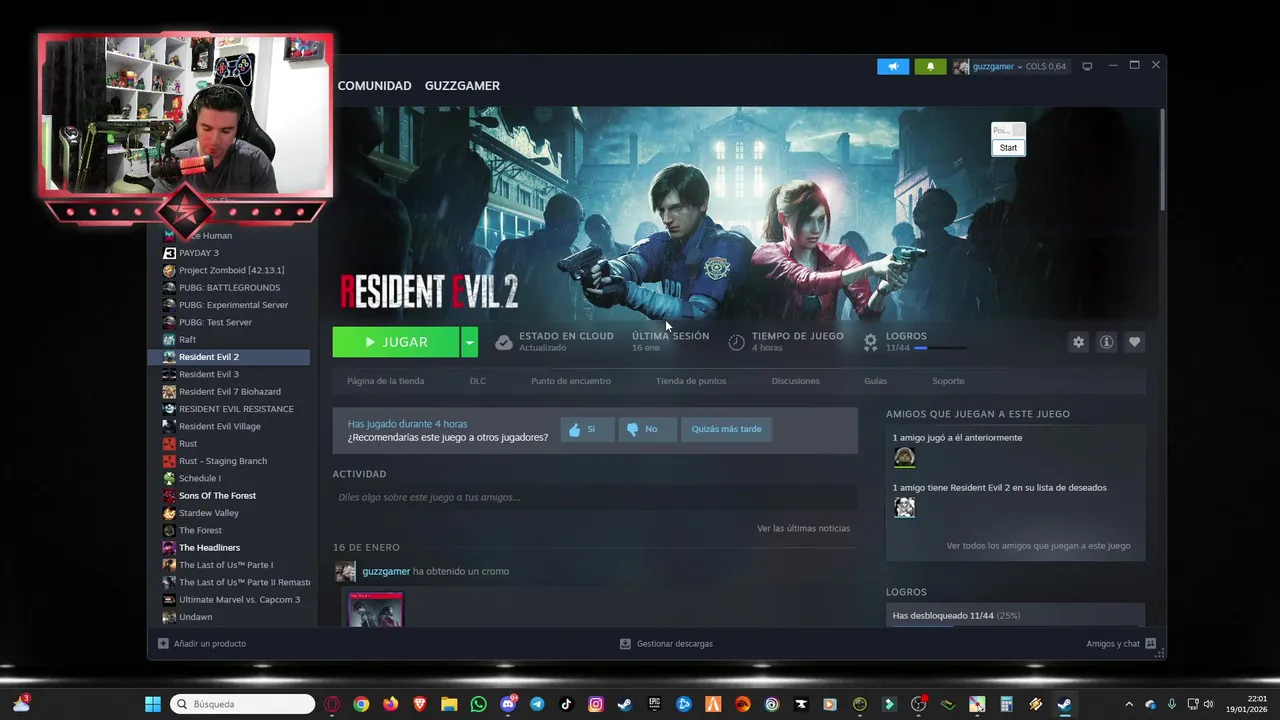
Task: Click the No thumbs-down button
Action: [x=647, y=430]
